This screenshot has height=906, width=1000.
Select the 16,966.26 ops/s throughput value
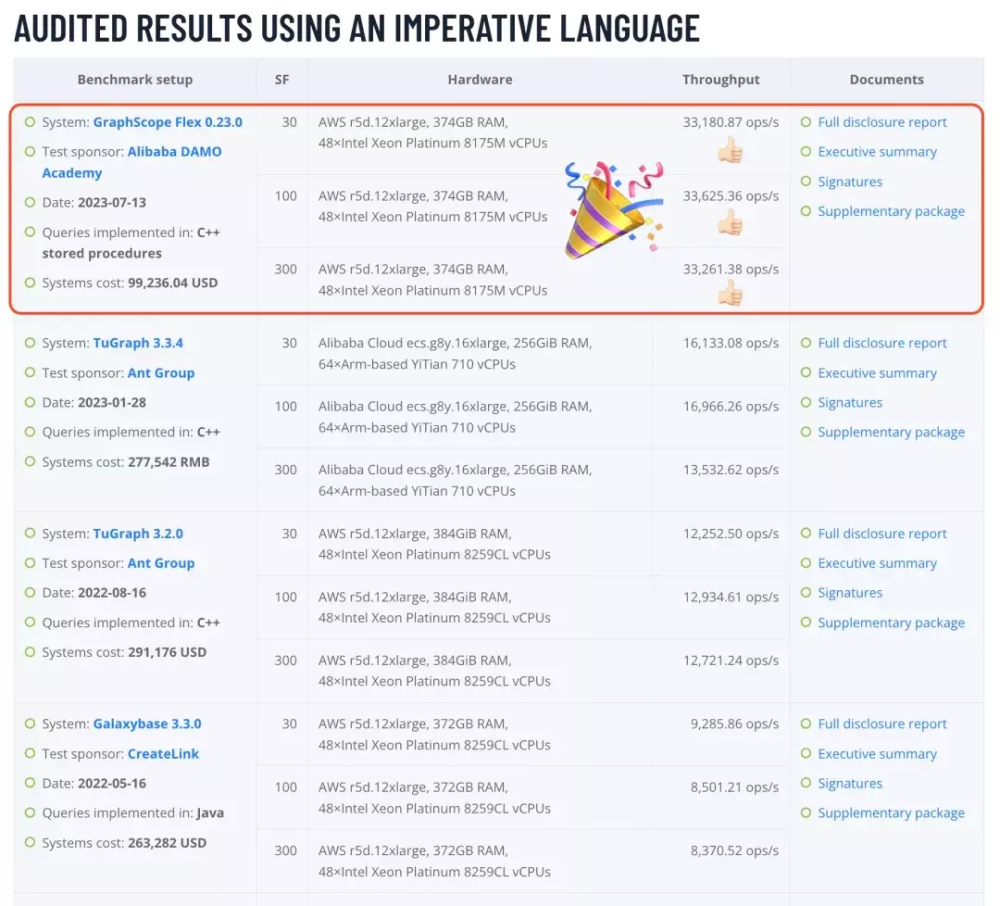point(731,406)
